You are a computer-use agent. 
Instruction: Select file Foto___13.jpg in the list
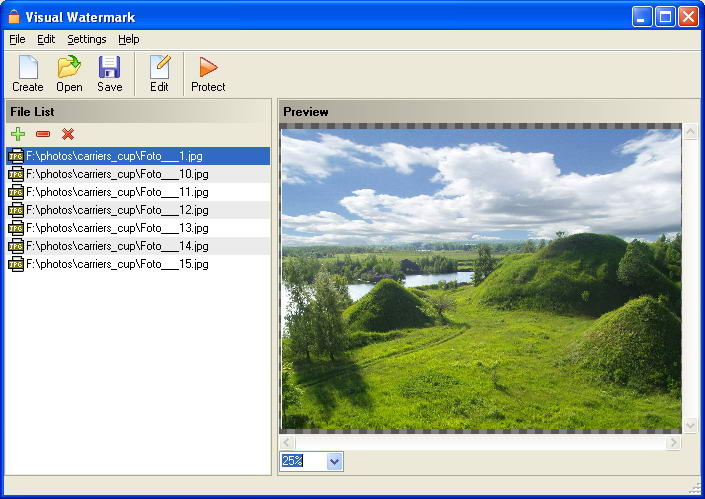138,228
